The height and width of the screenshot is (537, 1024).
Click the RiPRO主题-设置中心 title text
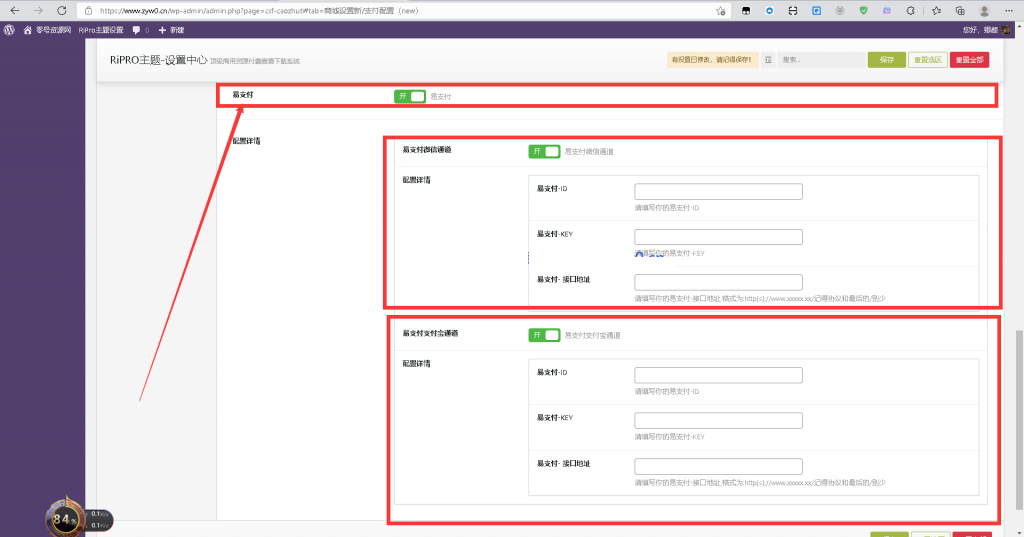tap(158, 59)
